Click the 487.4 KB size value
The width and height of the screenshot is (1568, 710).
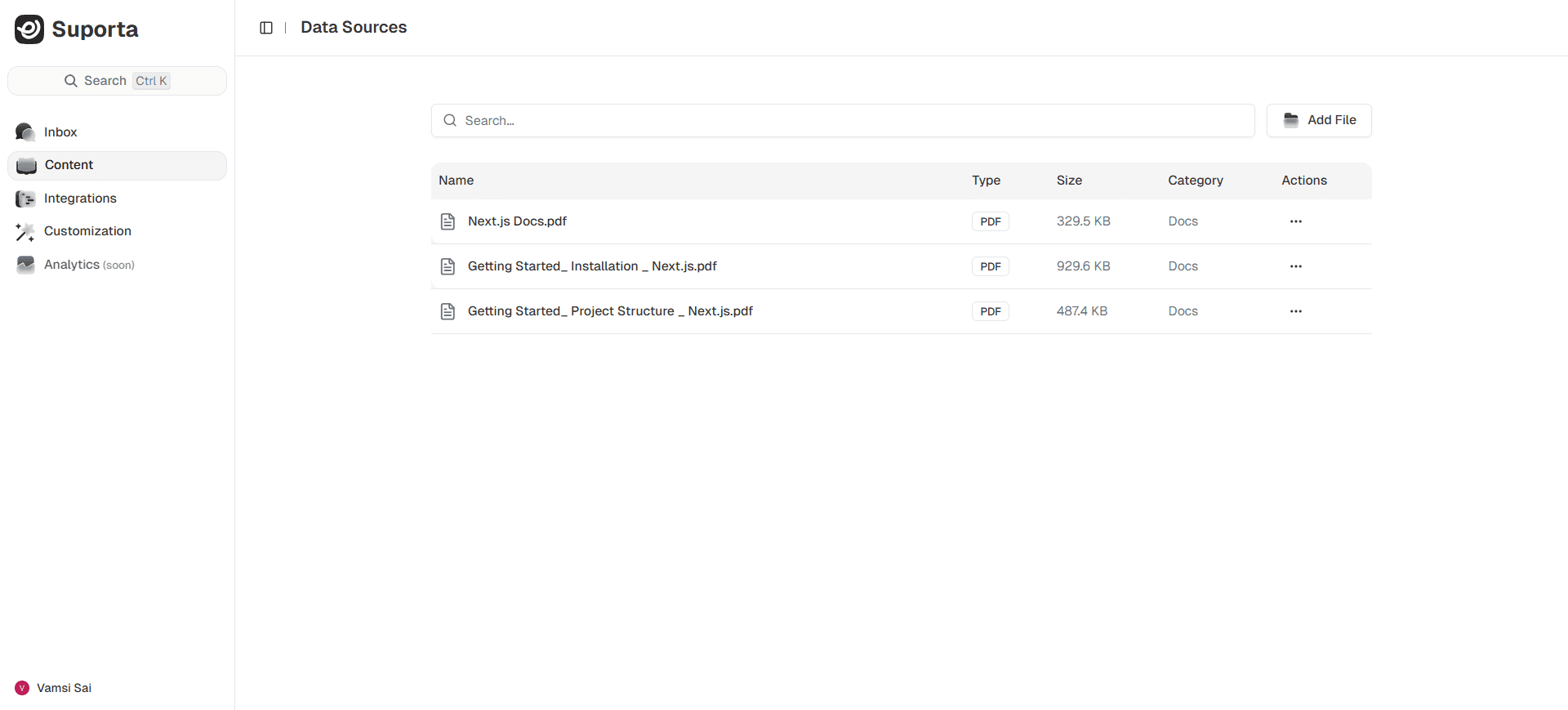click(1082, 311)
